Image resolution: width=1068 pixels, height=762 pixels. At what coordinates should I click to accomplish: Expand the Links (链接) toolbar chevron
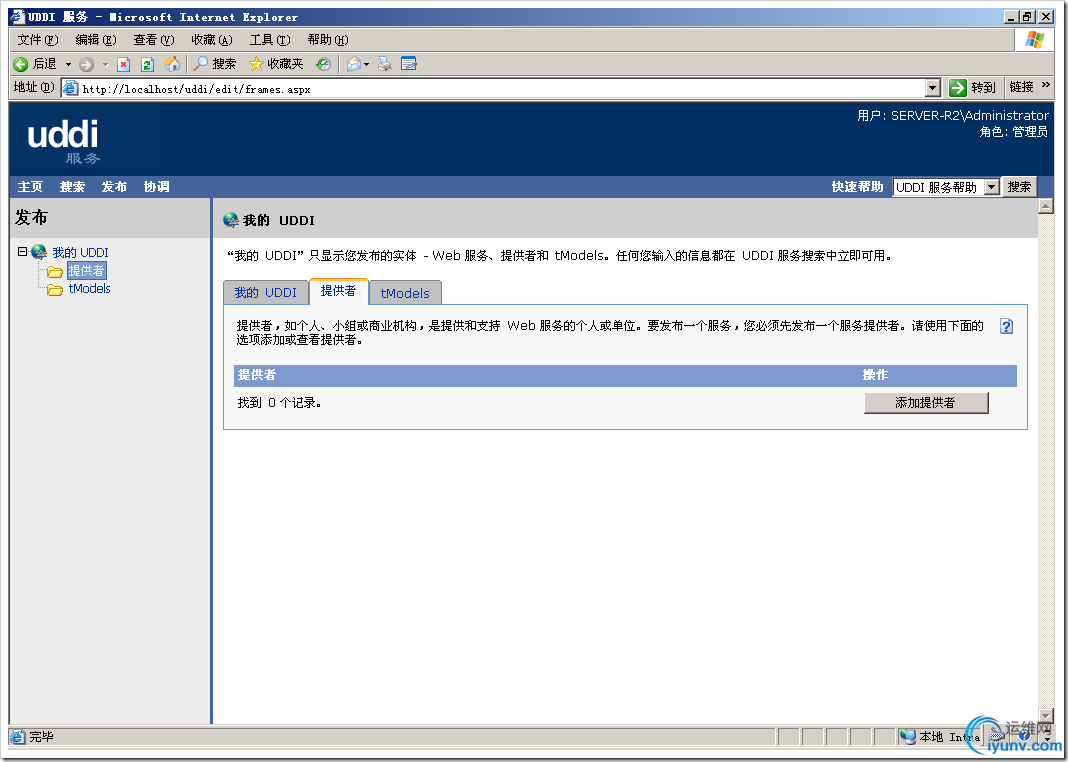[1046, 85]
